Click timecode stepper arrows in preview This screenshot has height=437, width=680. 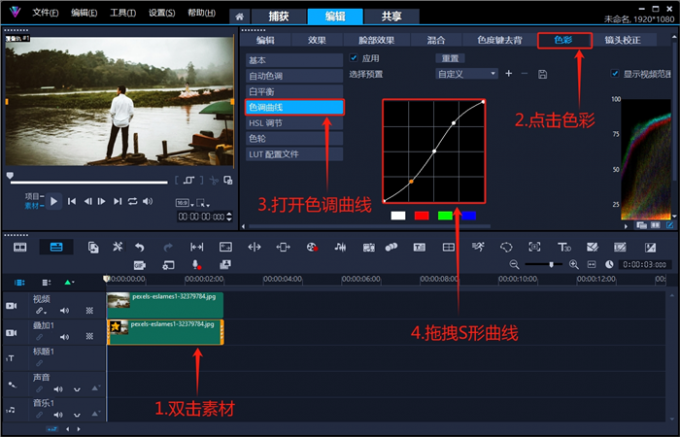[x=229, y=216]
